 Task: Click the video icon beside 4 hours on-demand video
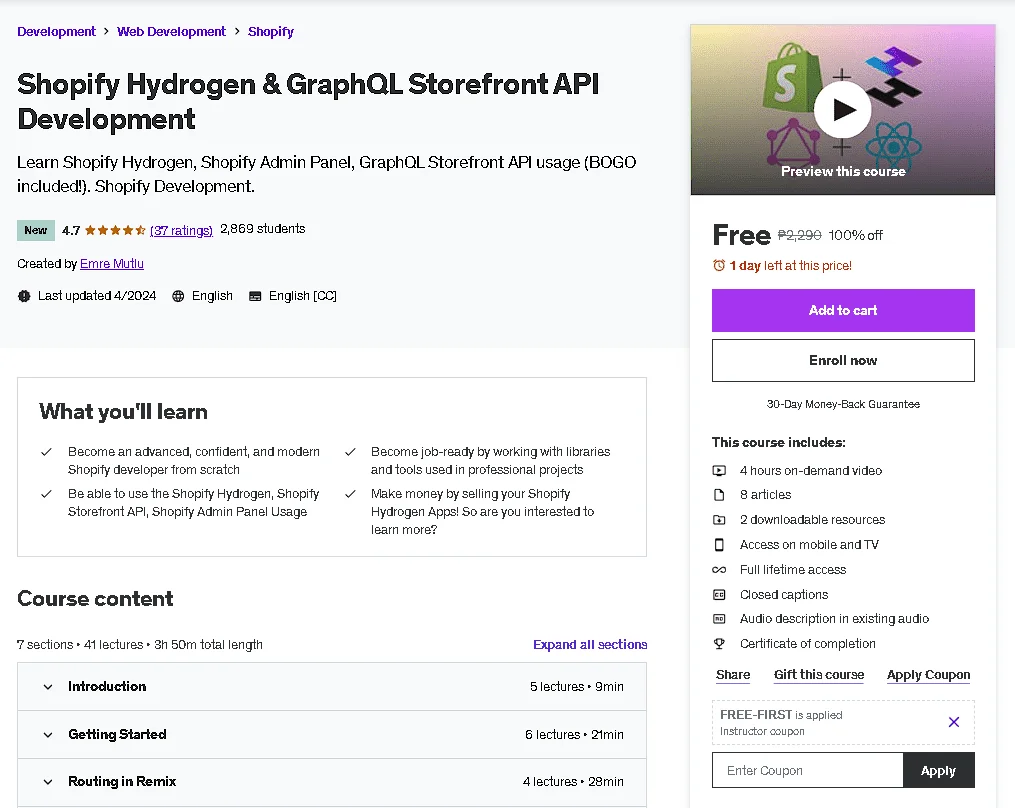pyautogui.click(x=719, y=471)
